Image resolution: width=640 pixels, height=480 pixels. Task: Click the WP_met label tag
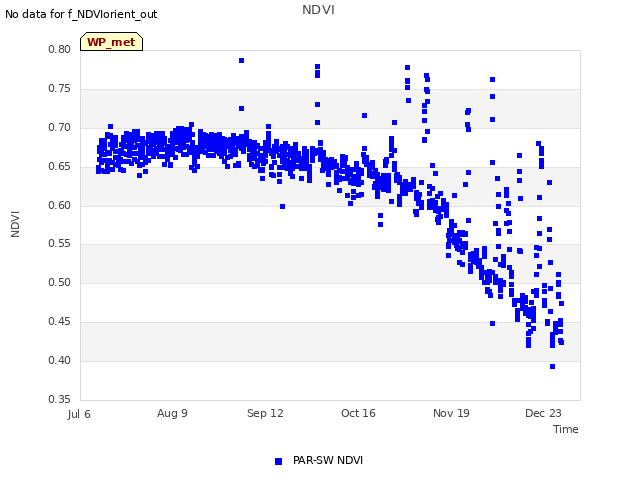pyautogui.click(x=111, y=42)
